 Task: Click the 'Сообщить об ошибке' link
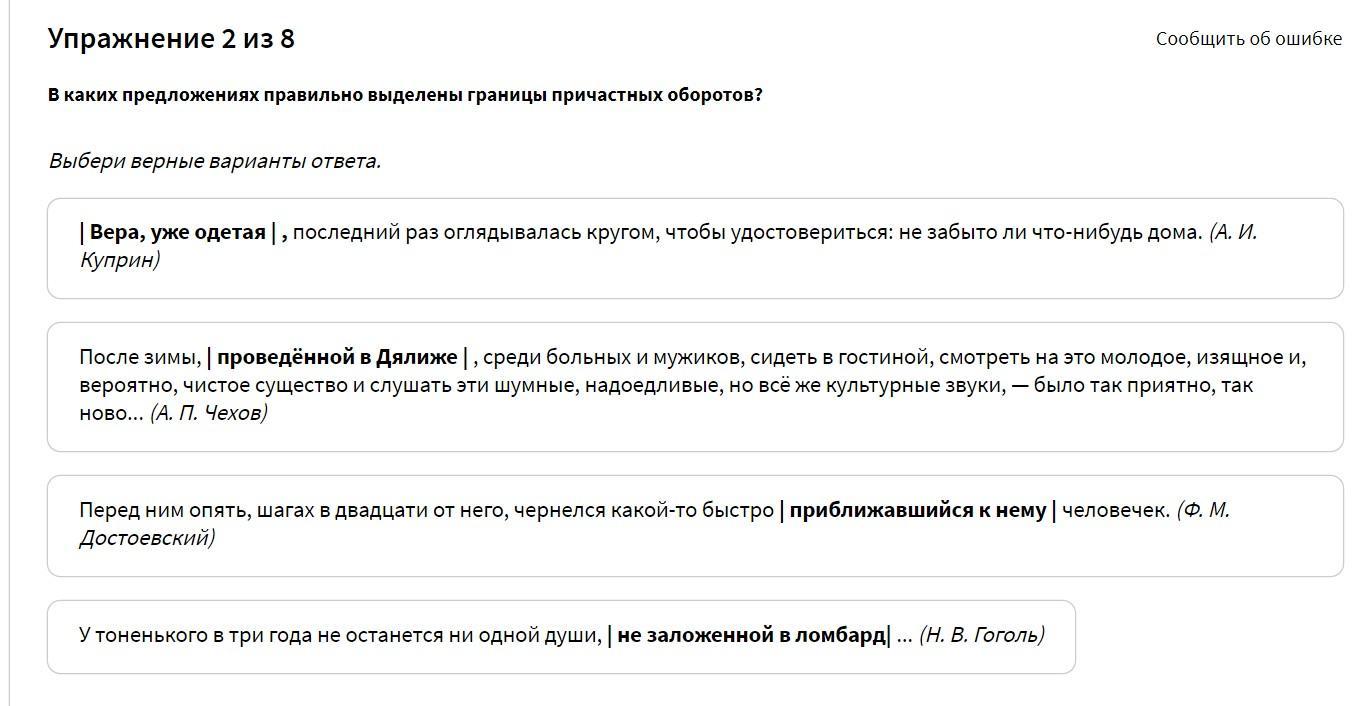click(1249, 39)
